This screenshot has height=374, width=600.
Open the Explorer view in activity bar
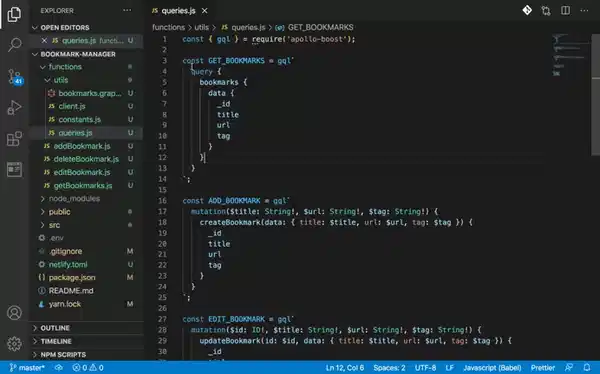[x=14, y=14]
